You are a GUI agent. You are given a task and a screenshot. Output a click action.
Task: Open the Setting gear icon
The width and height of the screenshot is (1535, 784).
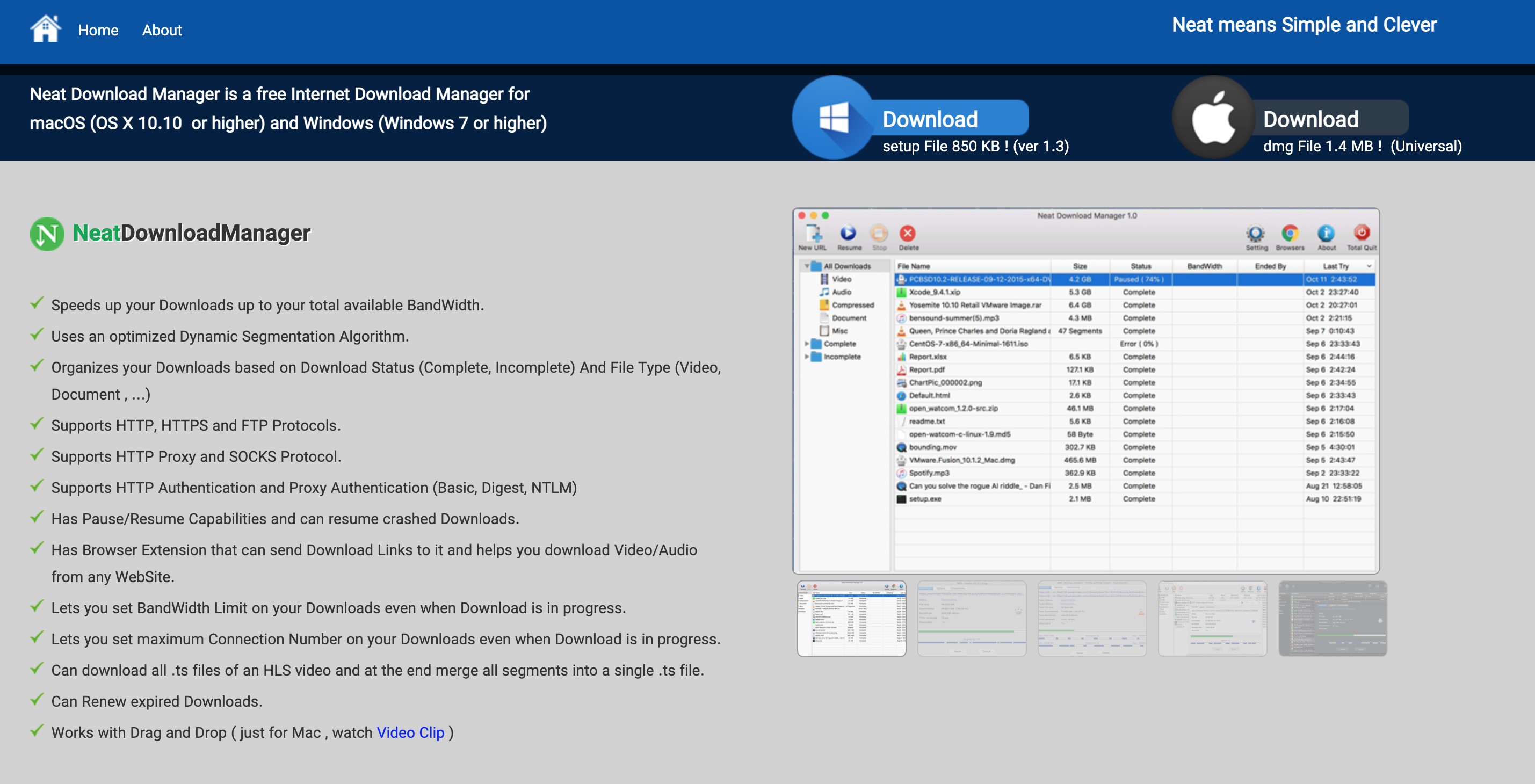pos(1256,234)
